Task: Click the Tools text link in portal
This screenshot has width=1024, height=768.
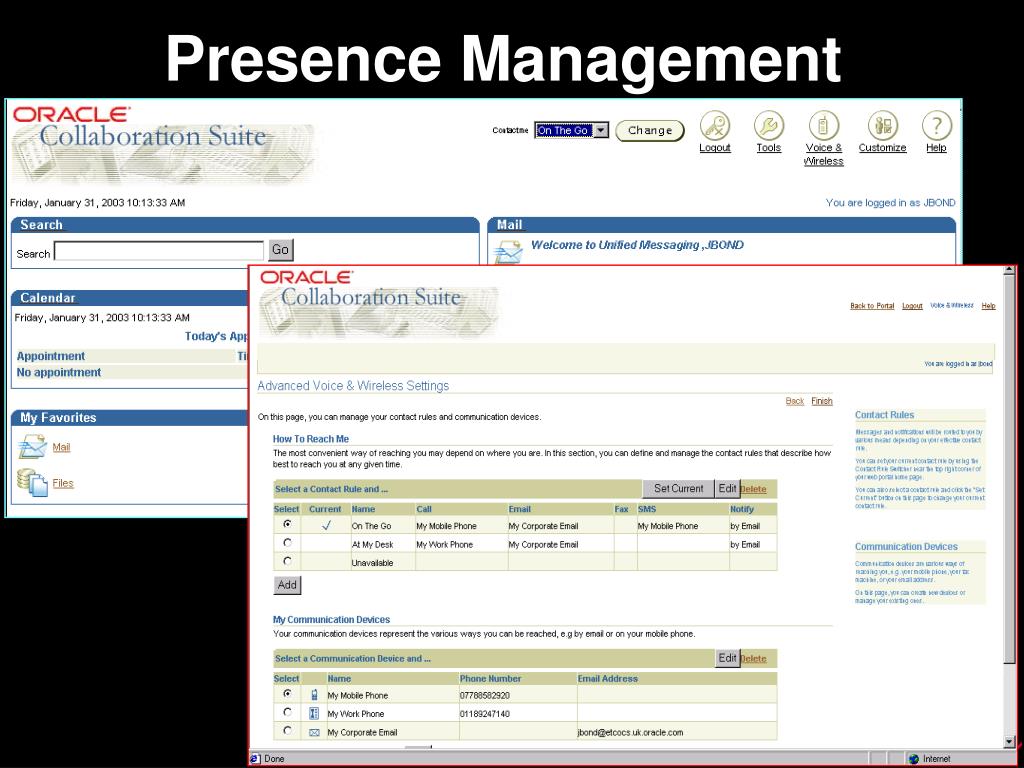Action: pos(769,148)
